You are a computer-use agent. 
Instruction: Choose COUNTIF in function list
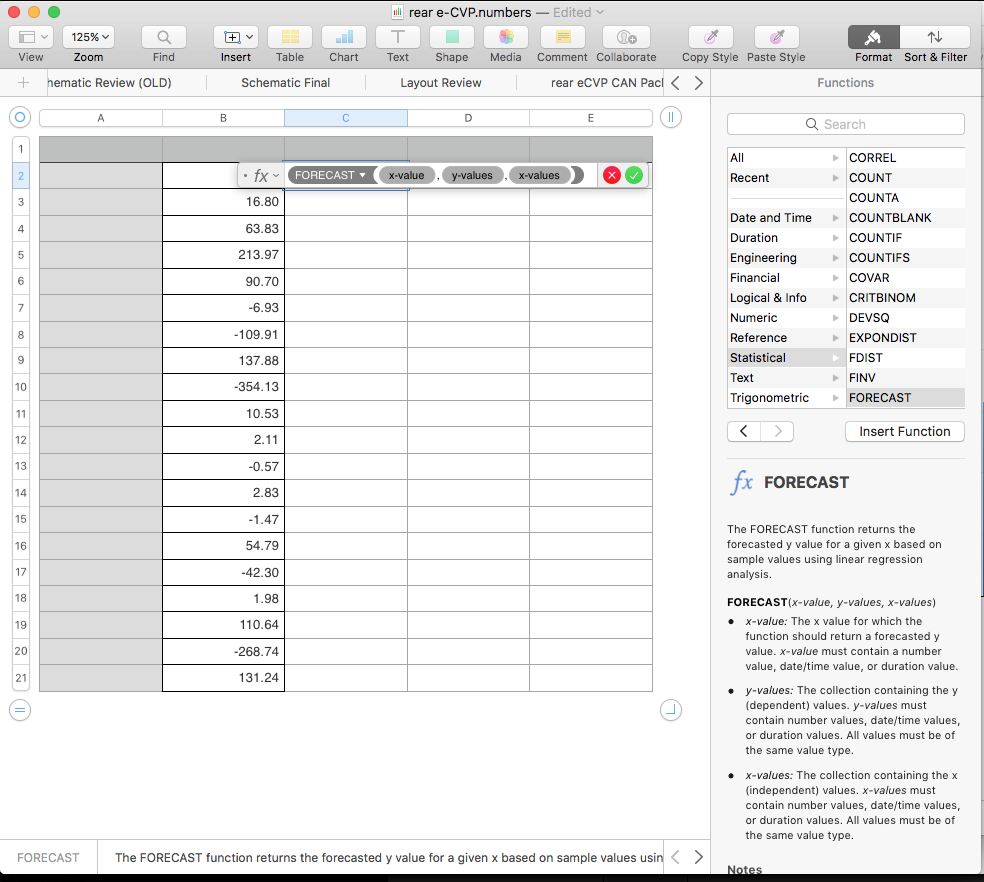[906, 238]
